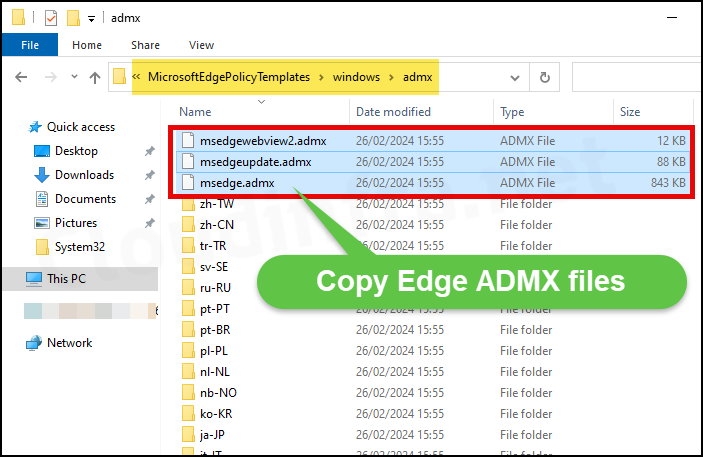Click the Properties checkmark icon in title bar
Viewport: 703px width, 457px height.
pyautogui.click(x=51, y=18)
